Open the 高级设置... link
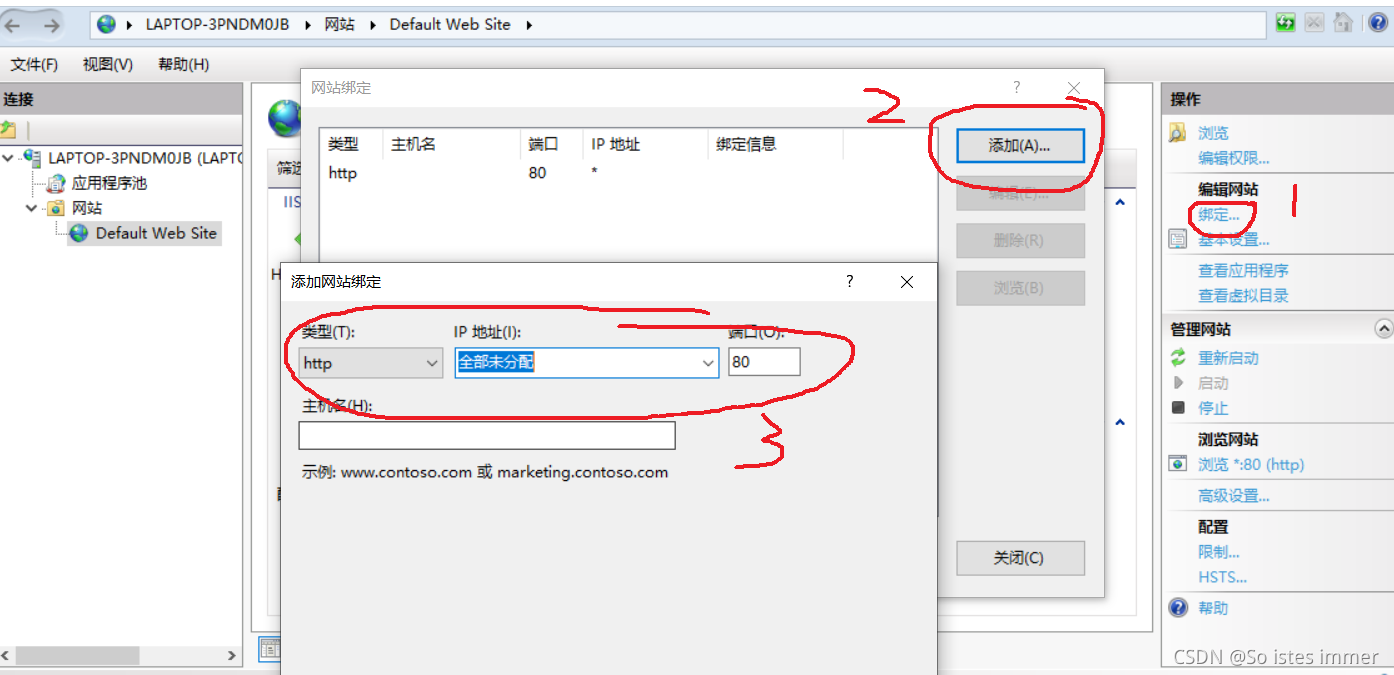The height and width of the screenshot is (675, 1394). (1234, 496)
